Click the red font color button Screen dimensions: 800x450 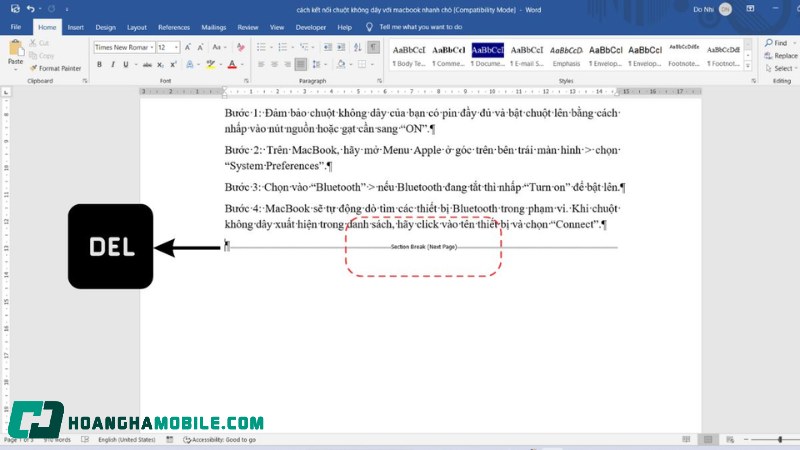(230, 64)
